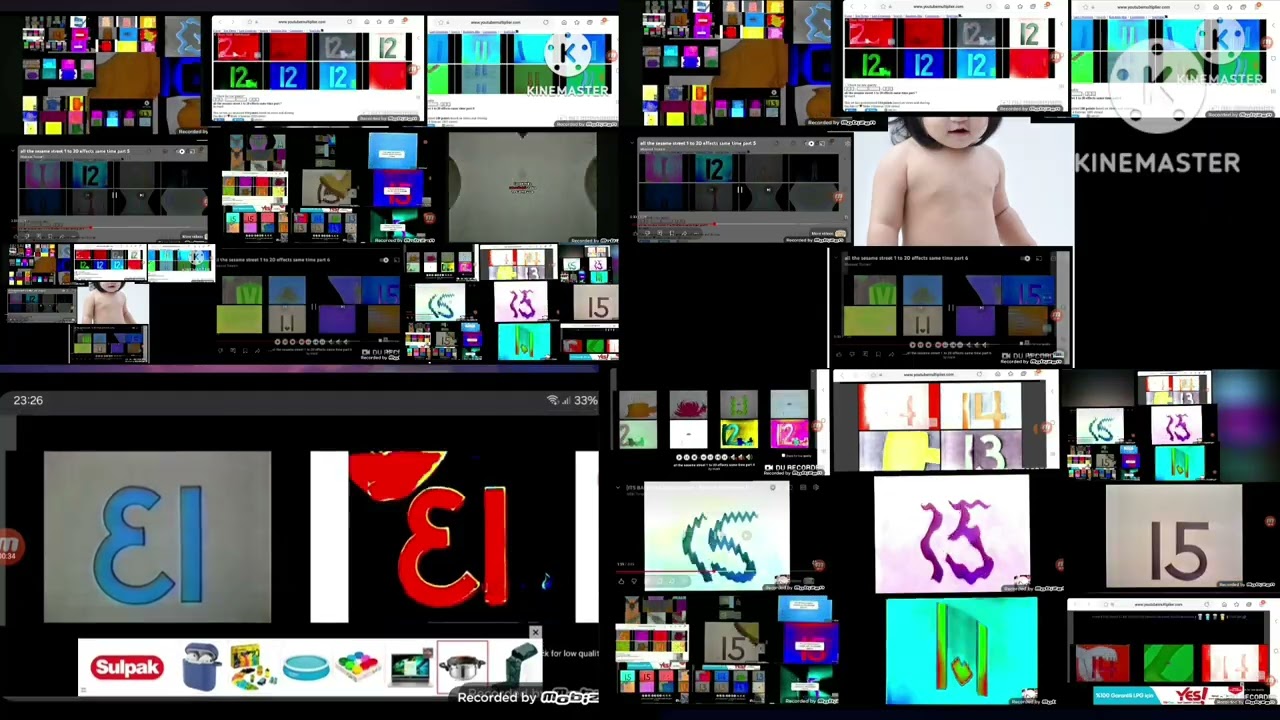This screenshot has height=720, width=1280.
Task: Open the large baby photo tile
Action: coord(963,182)
